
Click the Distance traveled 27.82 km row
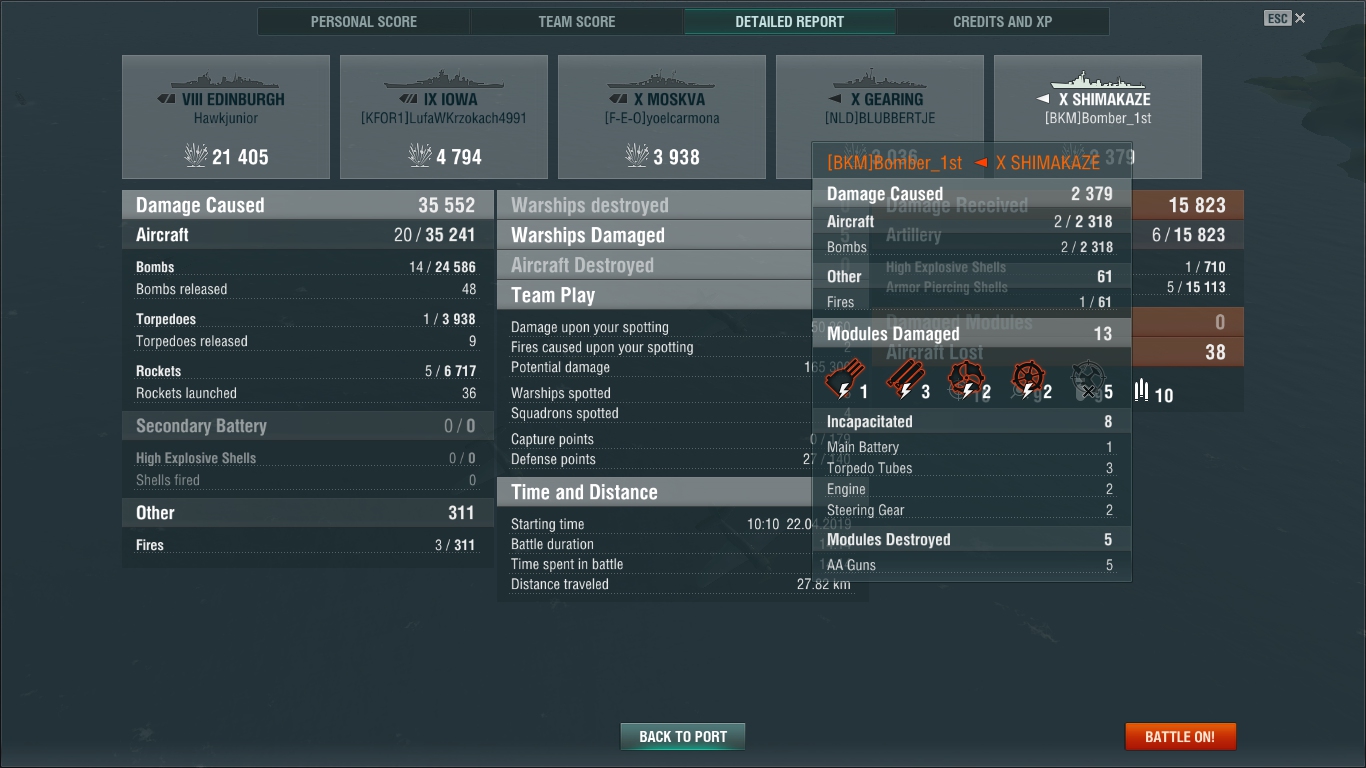(x=680, y=584)
